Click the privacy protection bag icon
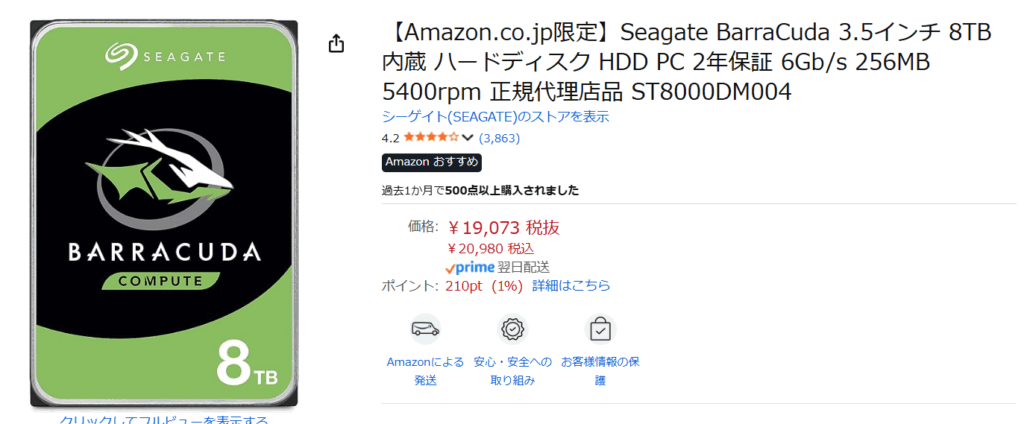Image resolution: width=1024 pixels, height=424 pixels. tap(600, 329)
